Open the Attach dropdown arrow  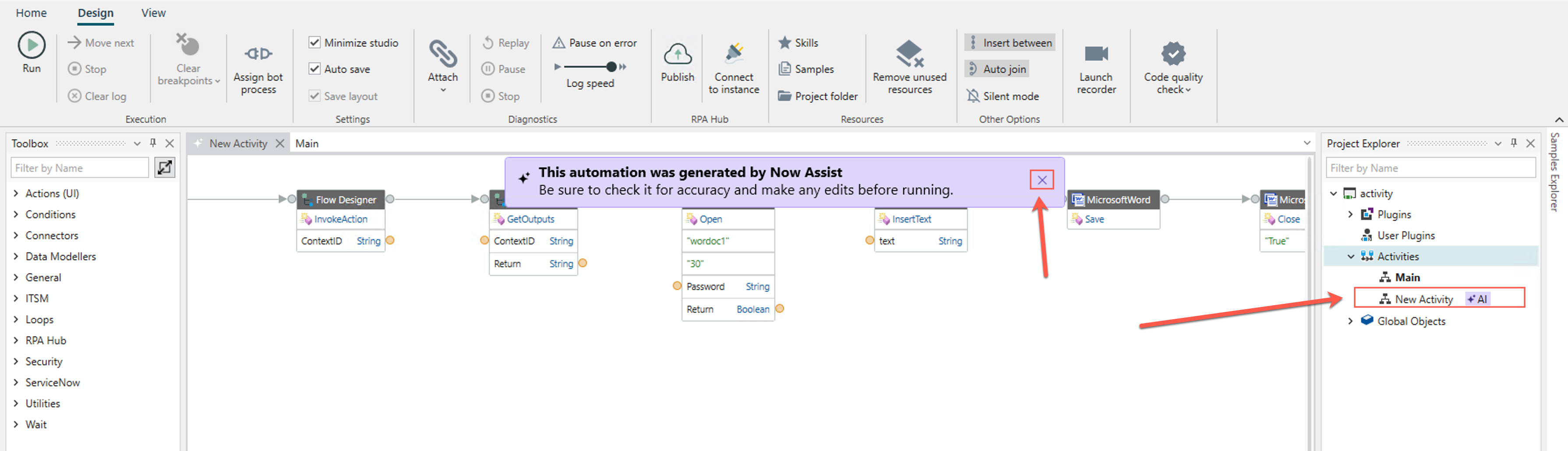pyautogui.click(x=443, y=89)
